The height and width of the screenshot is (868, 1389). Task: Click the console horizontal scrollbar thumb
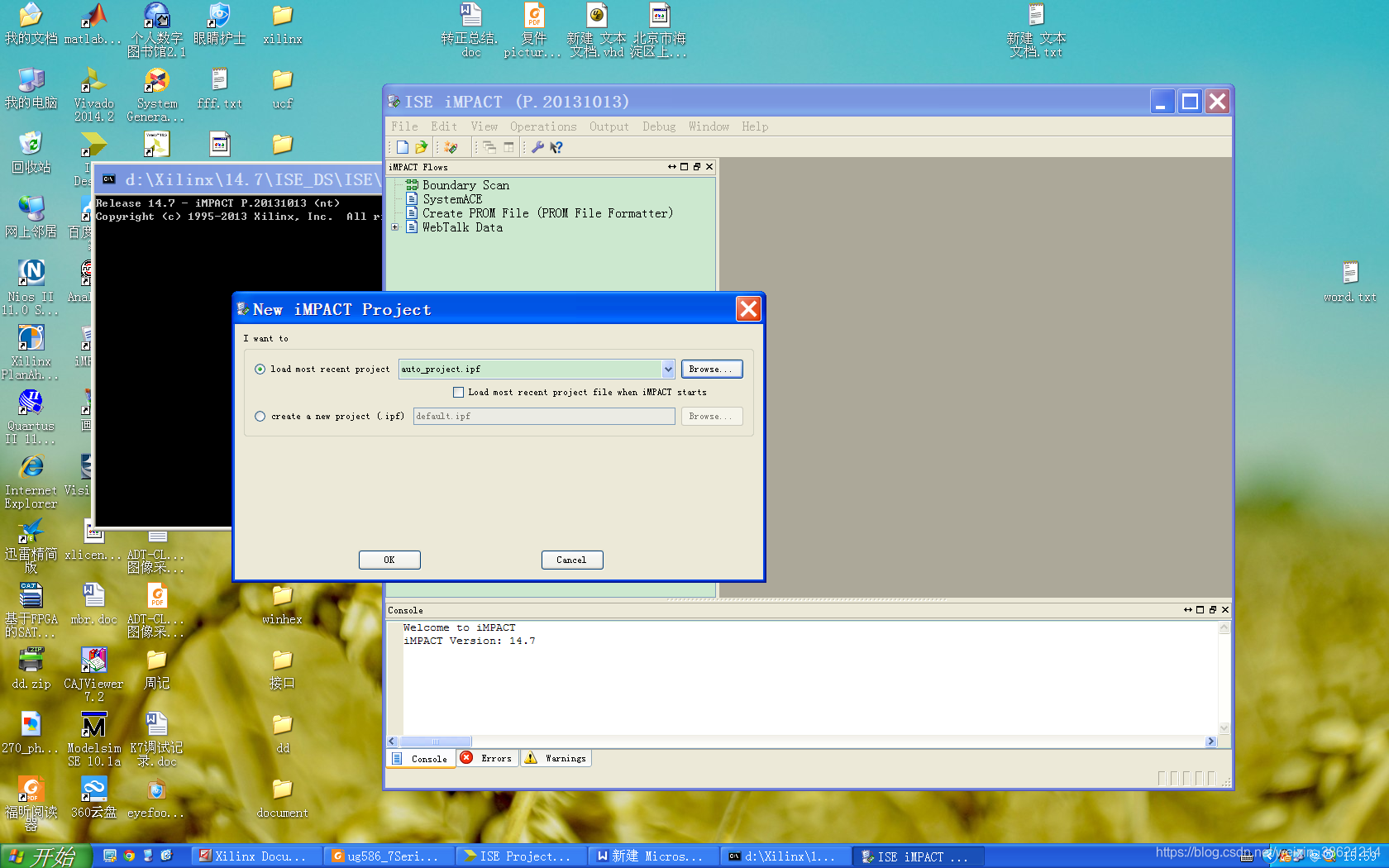point(436,742)
